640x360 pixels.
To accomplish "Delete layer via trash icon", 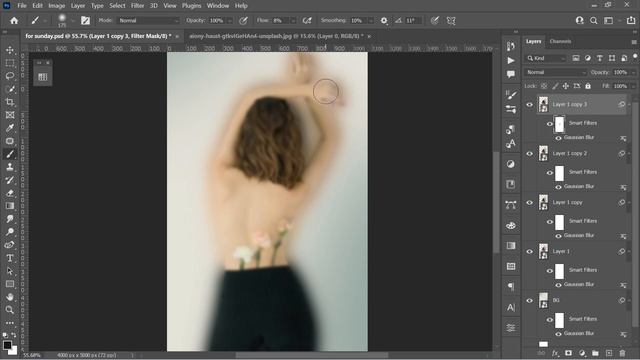I will 622,353.
